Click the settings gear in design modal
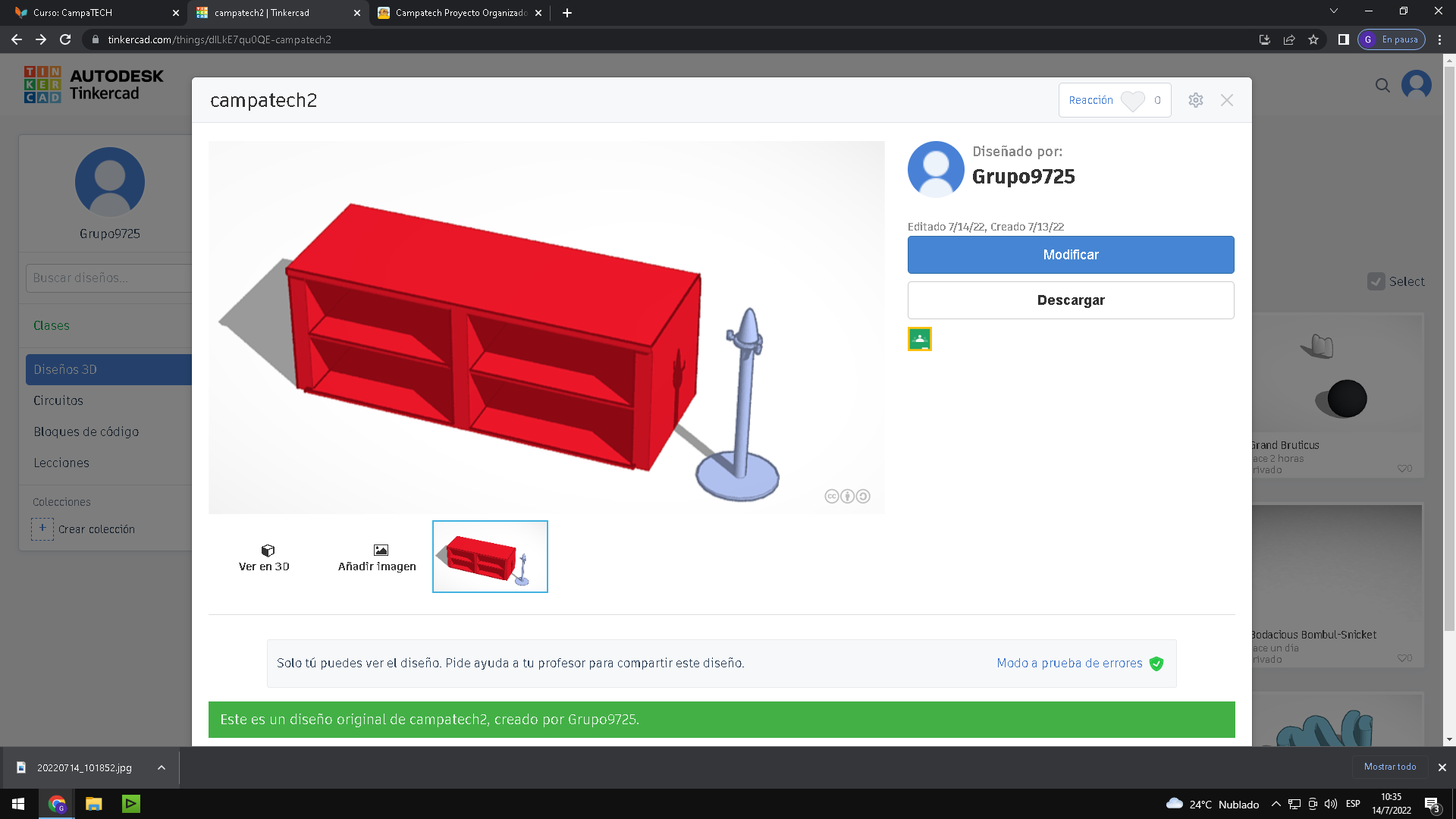Image resolution: width=1456 pixels, height=819 pixels. tap(1196, 100)
